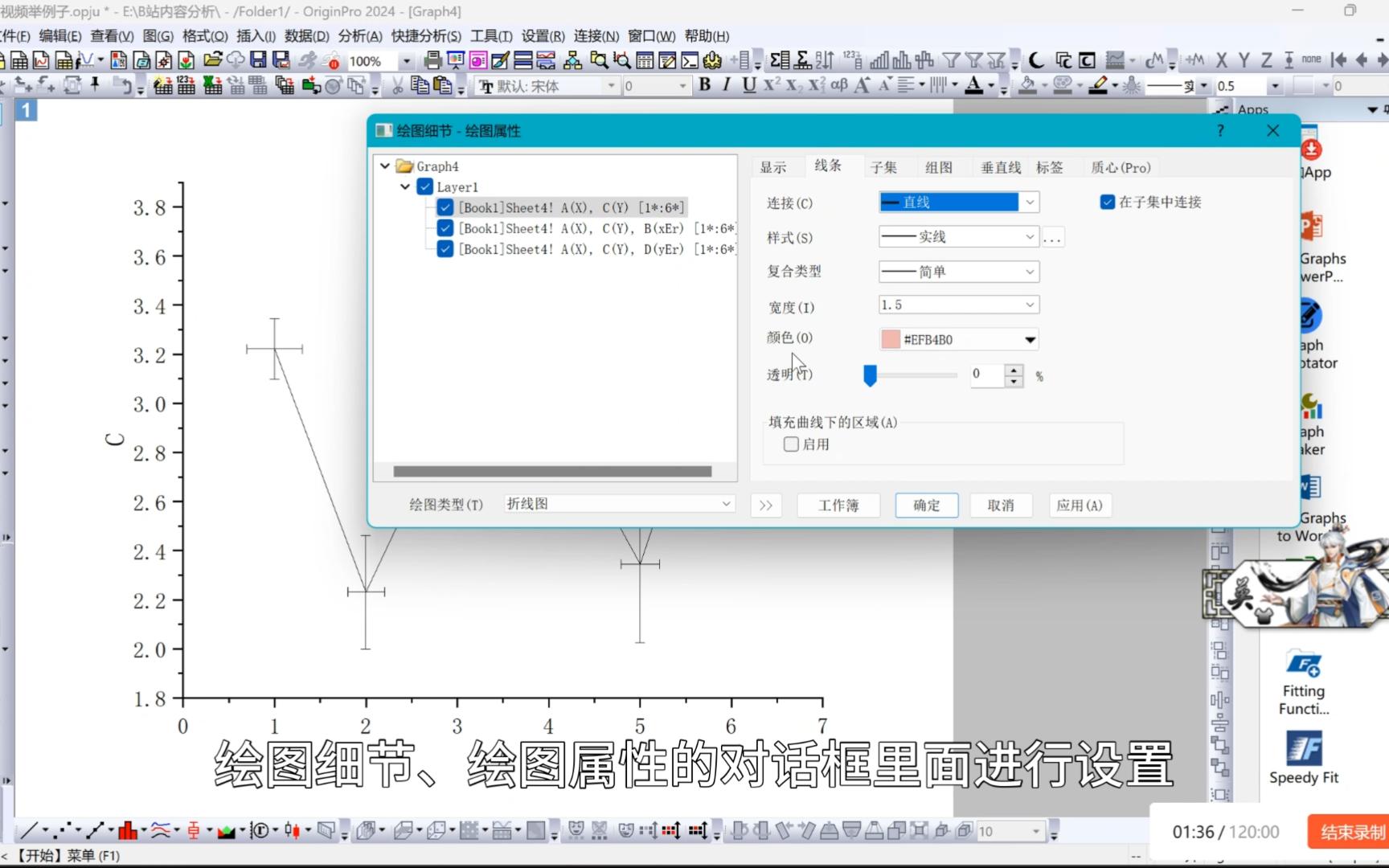Toggle 在子集中连接 checkbox

tap(1108, 202)
